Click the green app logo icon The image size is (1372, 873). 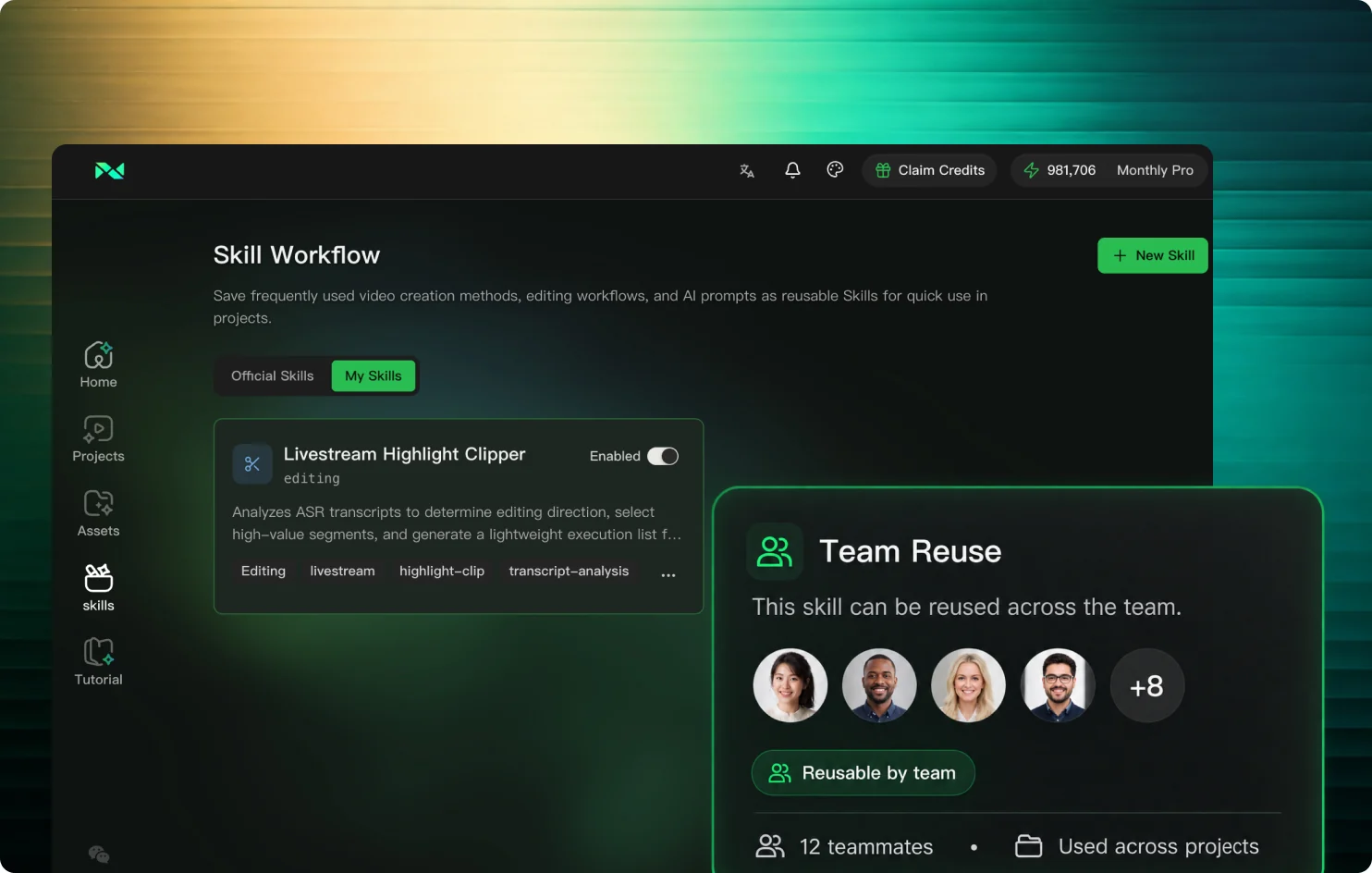coord(110,171)
